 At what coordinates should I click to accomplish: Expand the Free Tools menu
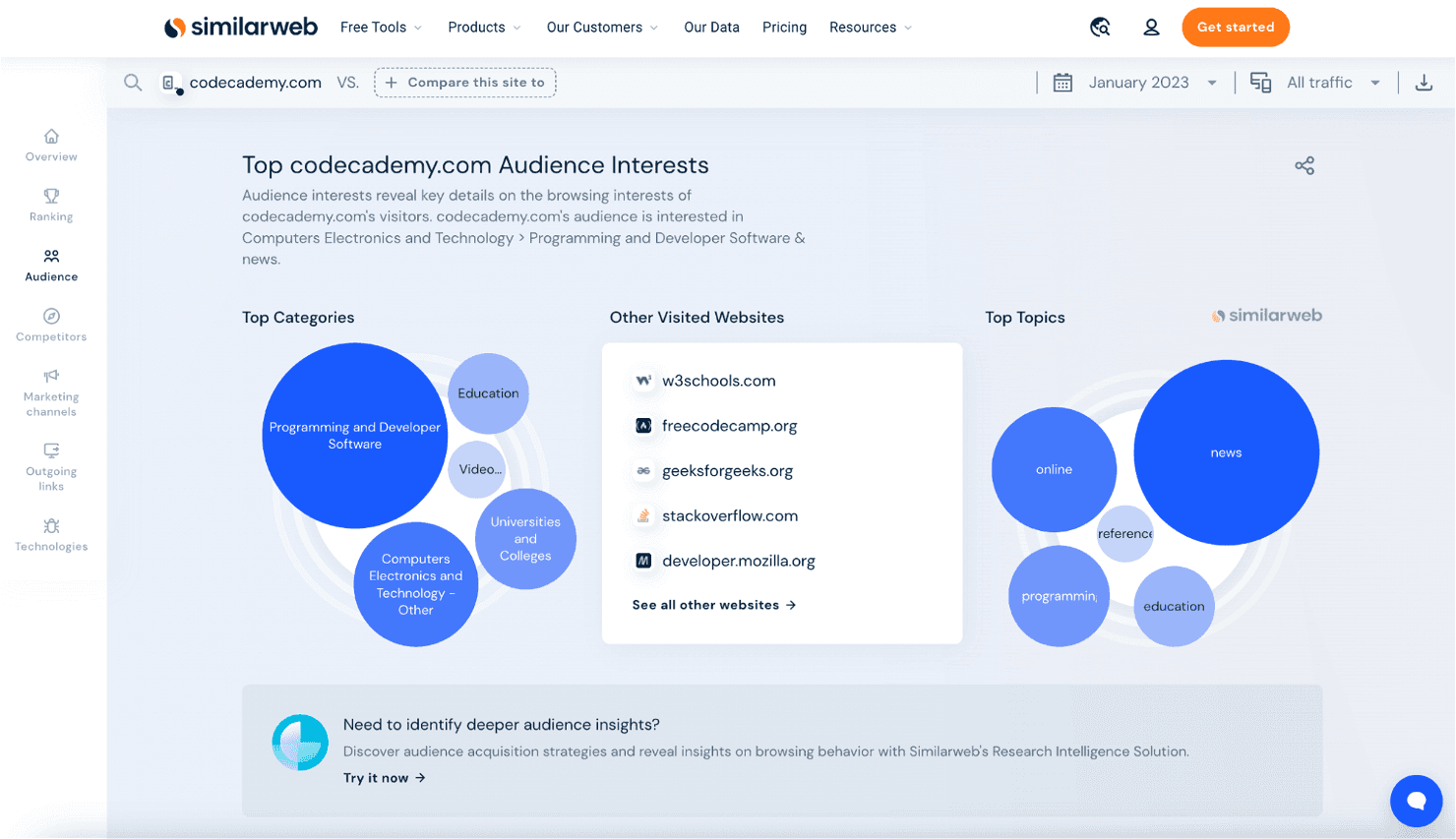[381, 28]
